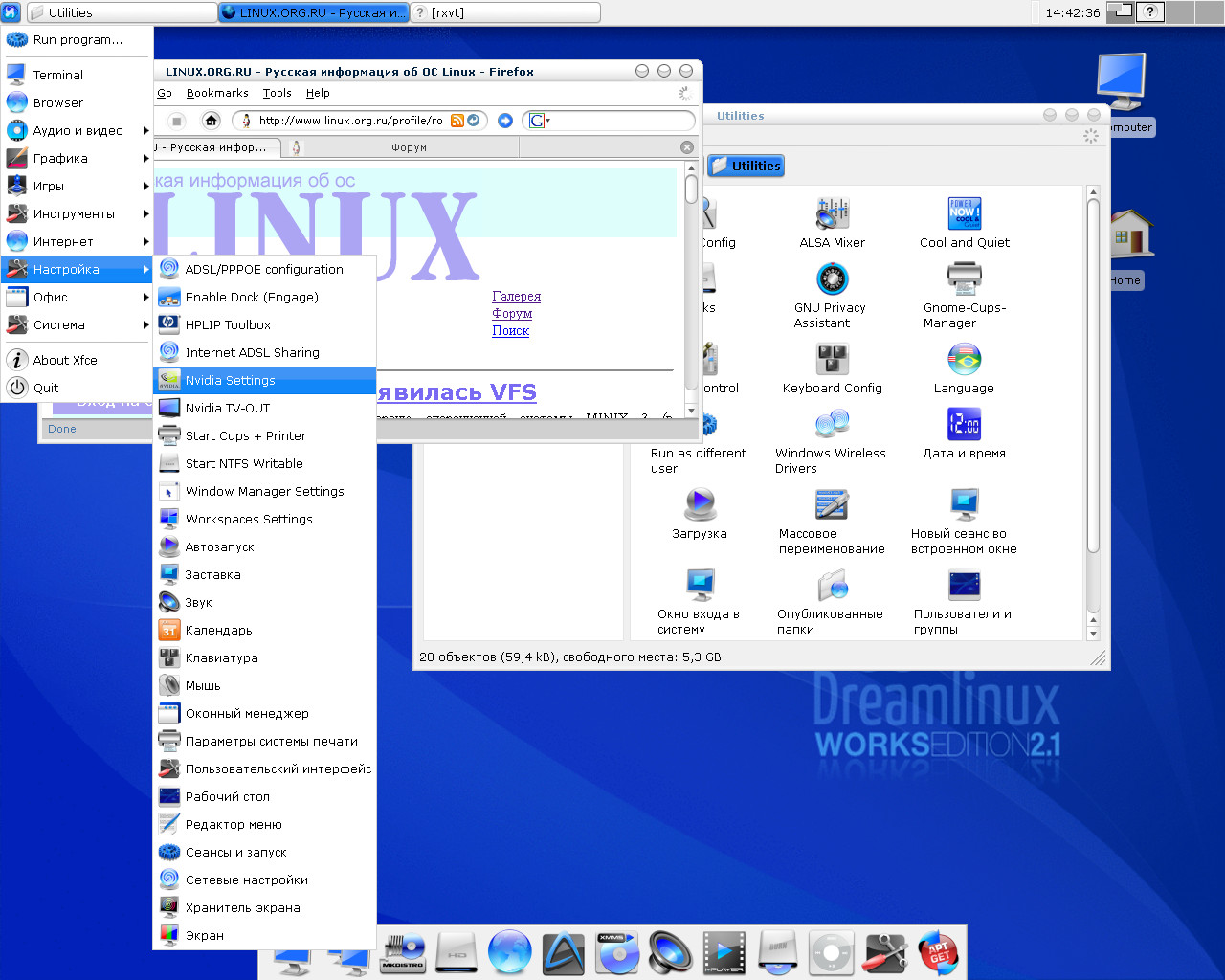Screen dimensions: 1225x980
Task: Click About Xfce entry
Action: tap(77, 360)
